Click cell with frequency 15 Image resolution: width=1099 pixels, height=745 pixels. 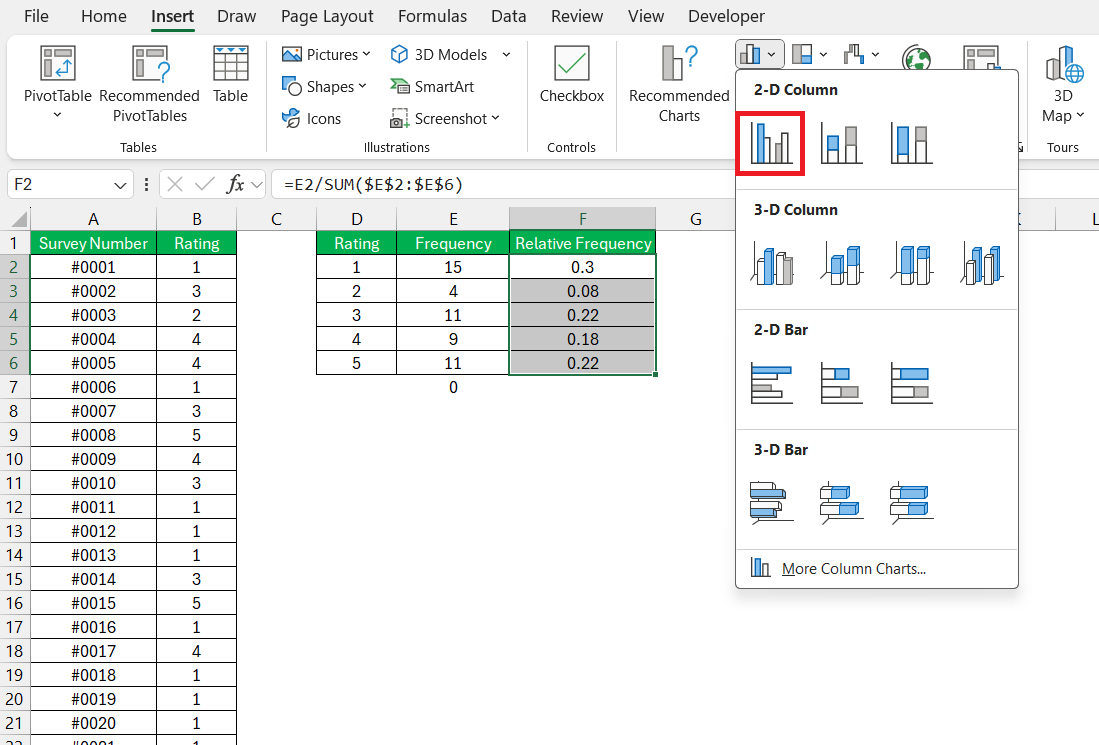453,267
